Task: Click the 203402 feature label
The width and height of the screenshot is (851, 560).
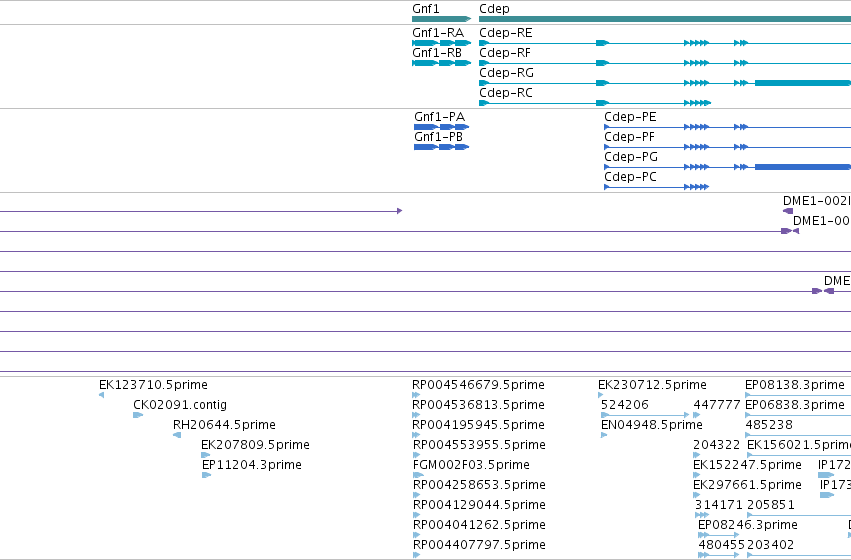Action: point(771,545)
